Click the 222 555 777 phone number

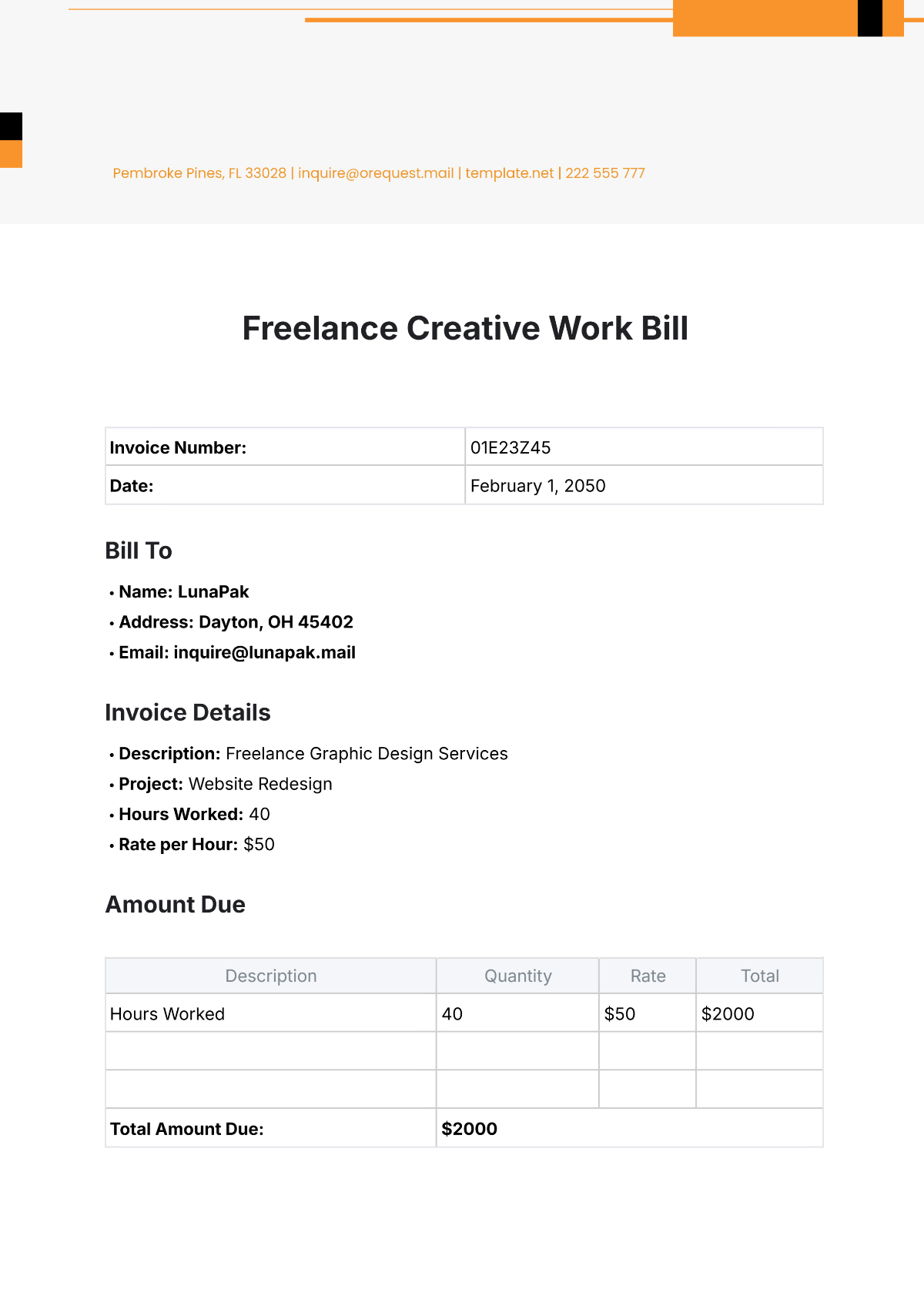tap(605, 173)
